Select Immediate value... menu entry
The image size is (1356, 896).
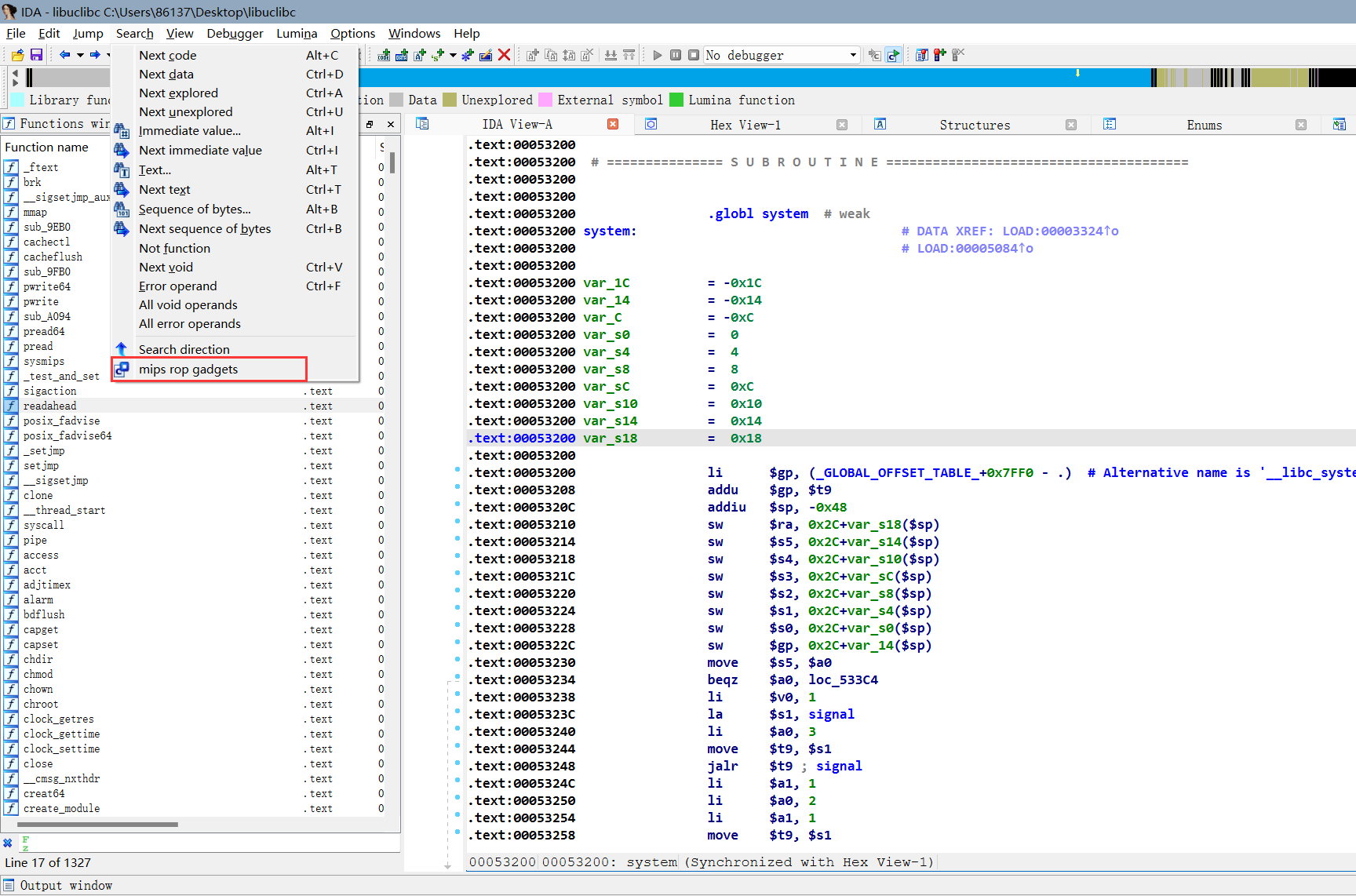pyautogui.click(x=235, y=130)
